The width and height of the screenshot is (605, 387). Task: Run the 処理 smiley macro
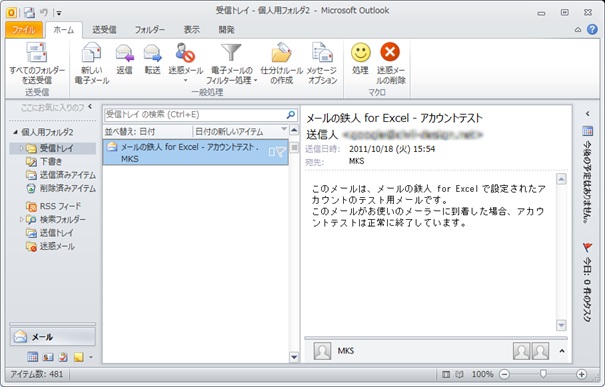[360, 59]
